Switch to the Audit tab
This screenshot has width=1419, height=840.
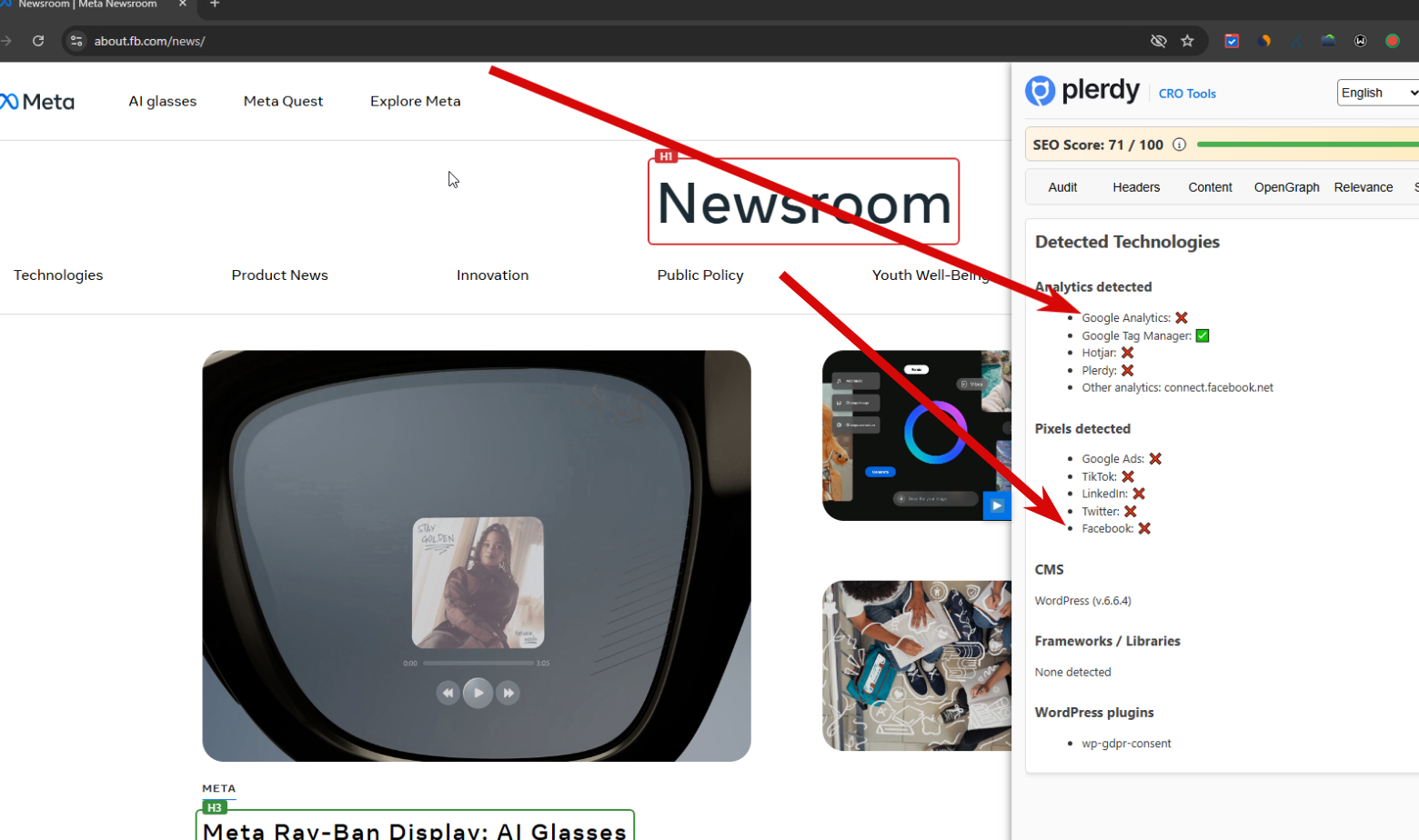pos(1062,187)
